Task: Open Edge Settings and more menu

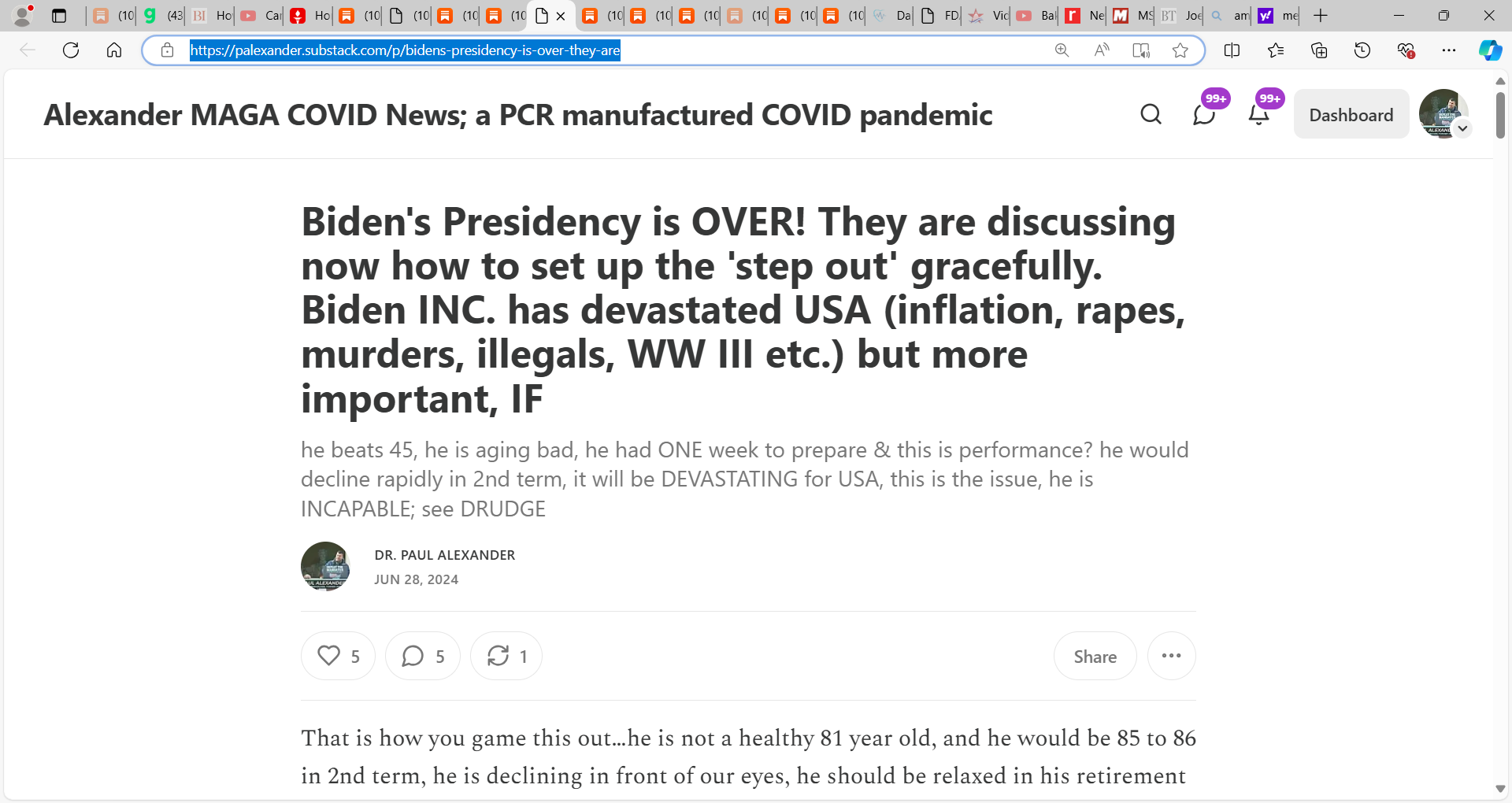Action: [1449, 50]
